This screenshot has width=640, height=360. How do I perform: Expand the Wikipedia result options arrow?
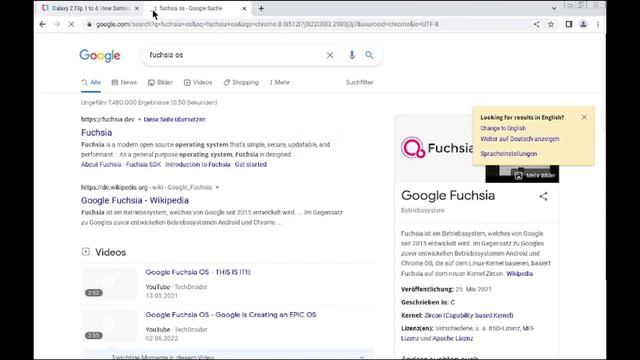(x=217, y=187)
